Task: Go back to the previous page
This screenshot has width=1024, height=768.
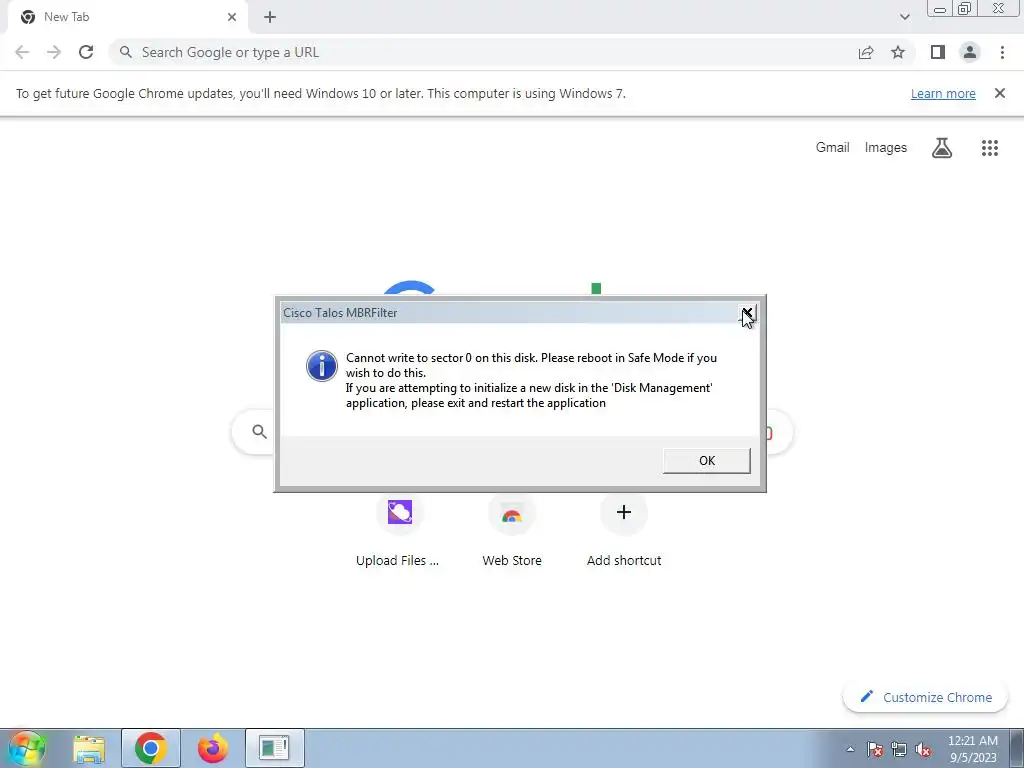Action: pyautogui.click(x=22, y=52)
